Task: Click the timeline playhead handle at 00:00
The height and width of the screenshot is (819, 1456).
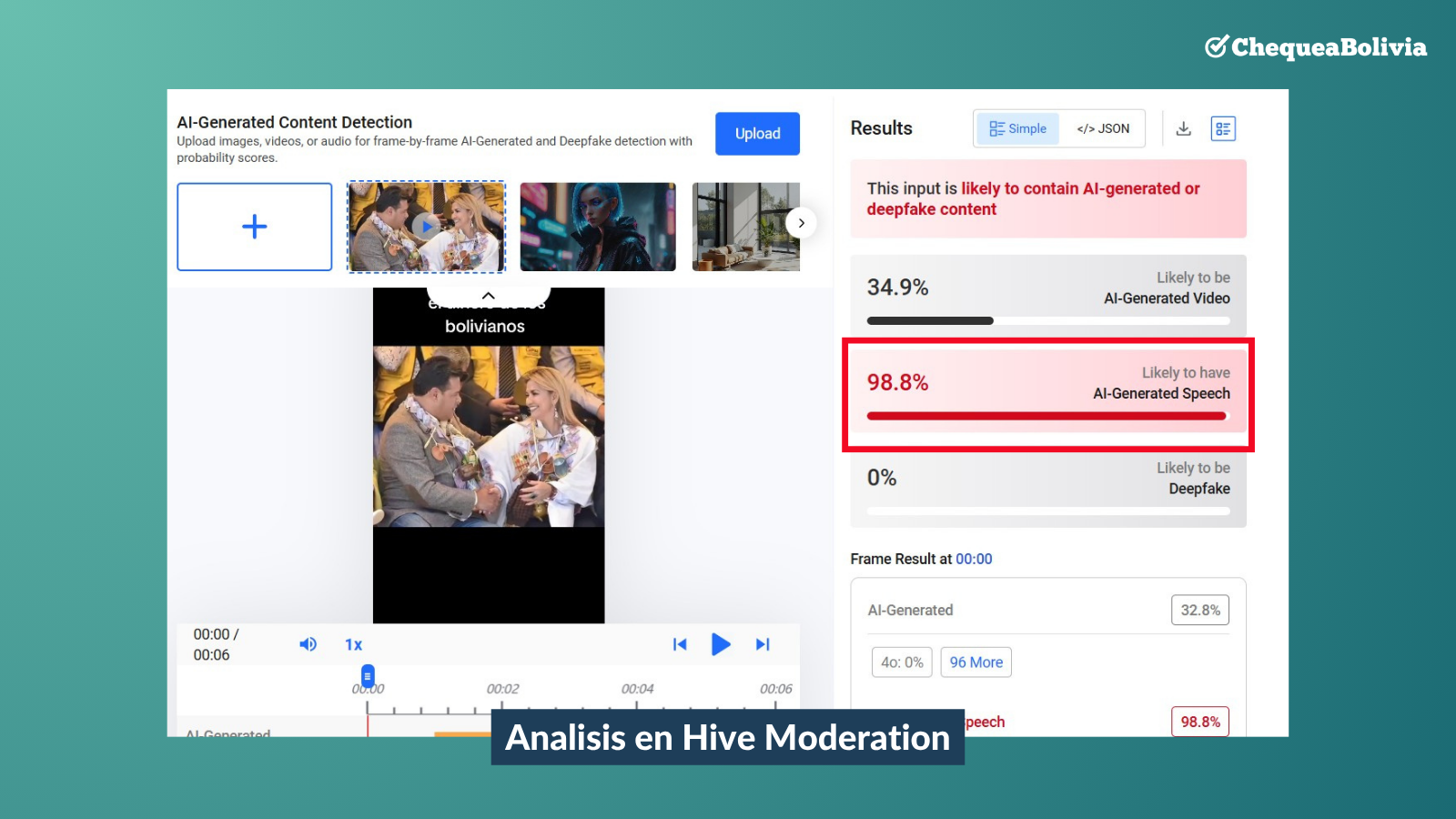Action: 368,676
